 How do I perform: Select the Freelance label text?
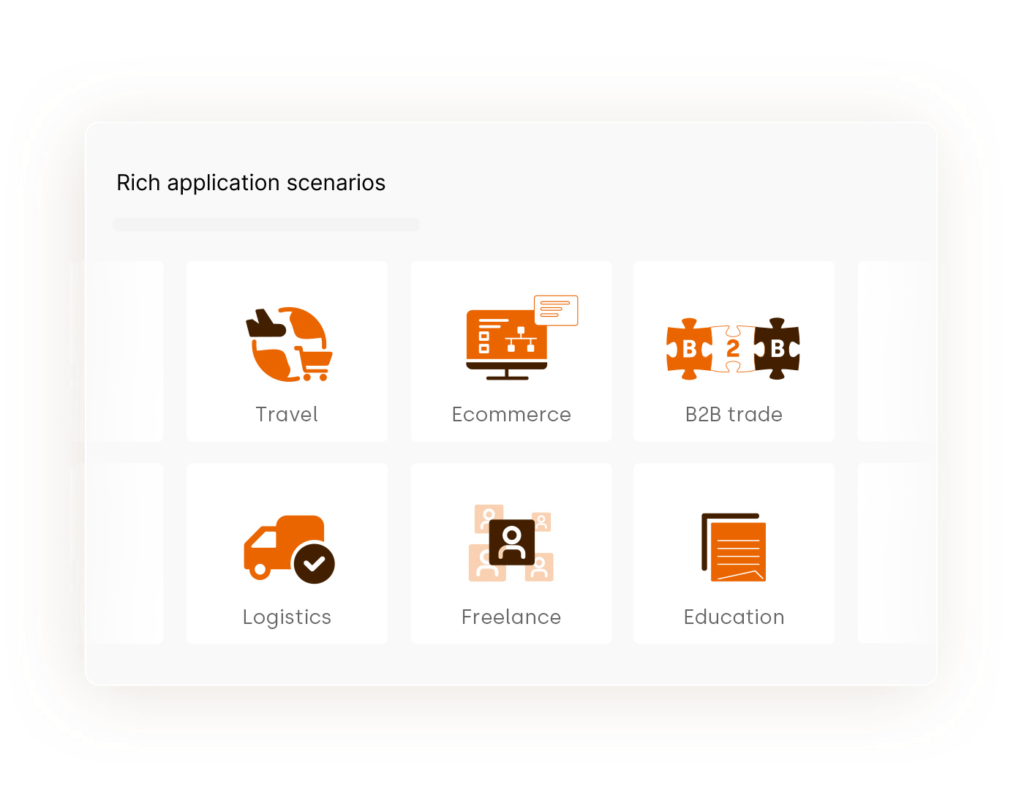(511, 617)
